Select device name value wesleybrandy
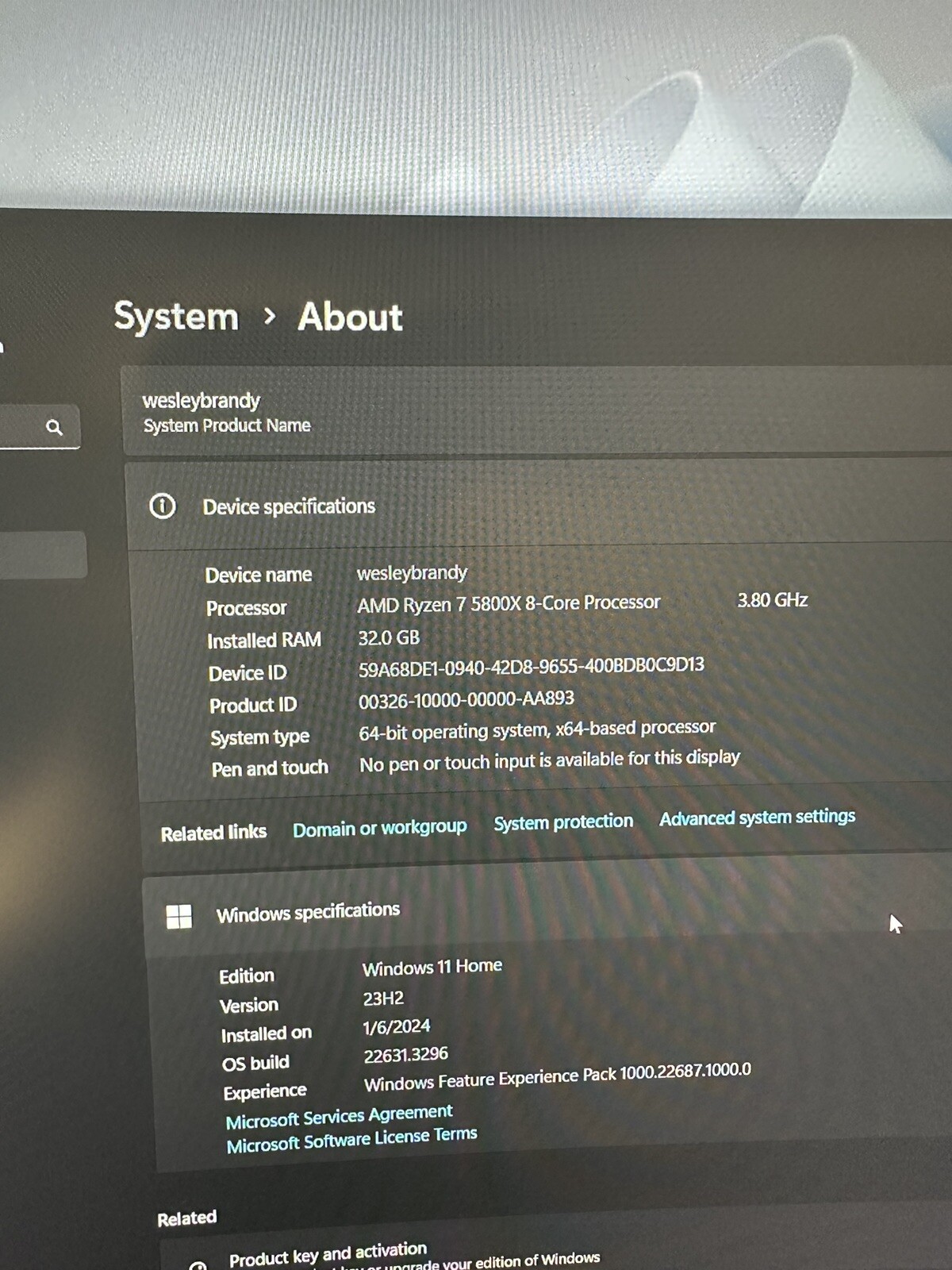Image resolution: width=952 pixels, height=1270 pixels. point(412,572)
